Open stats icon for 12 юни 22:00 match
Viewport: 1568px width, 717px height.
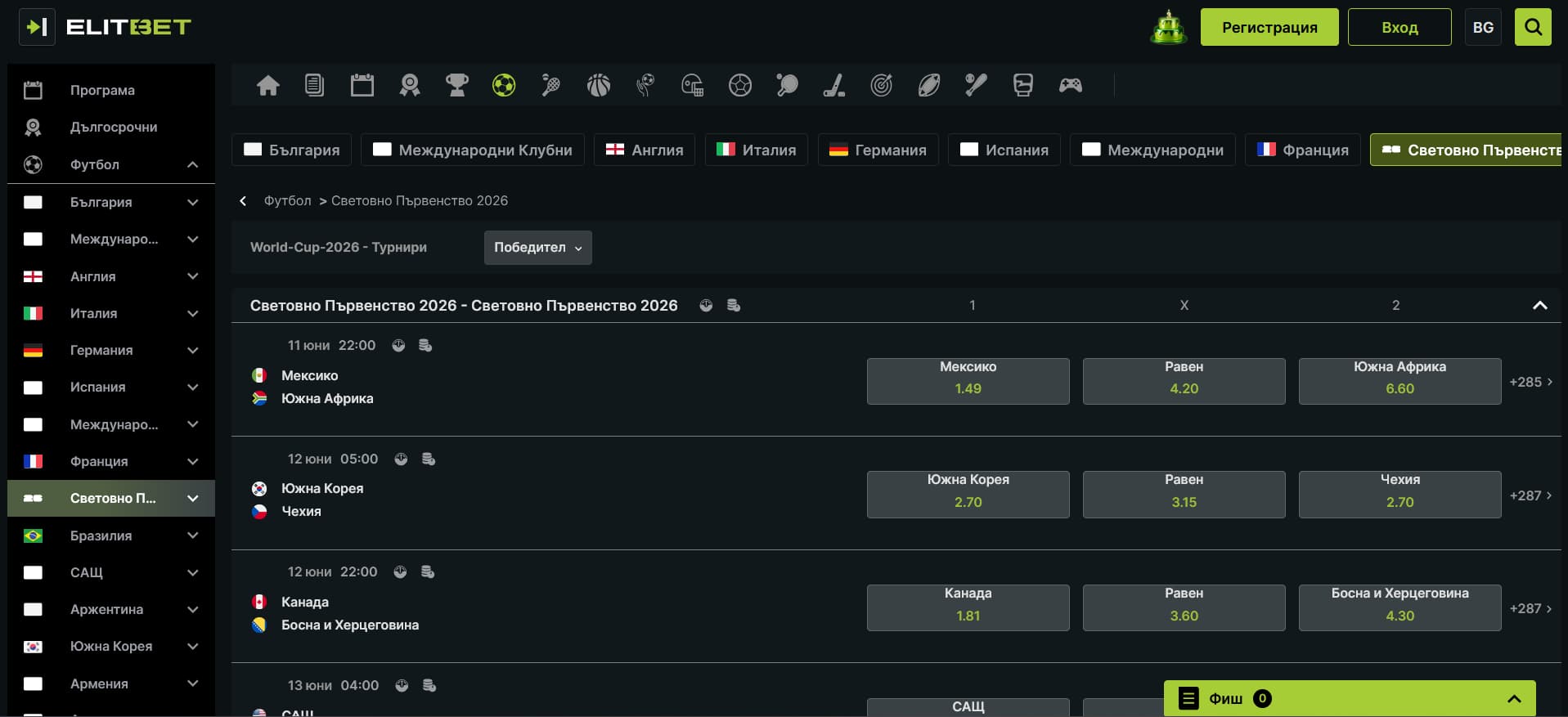400,572
